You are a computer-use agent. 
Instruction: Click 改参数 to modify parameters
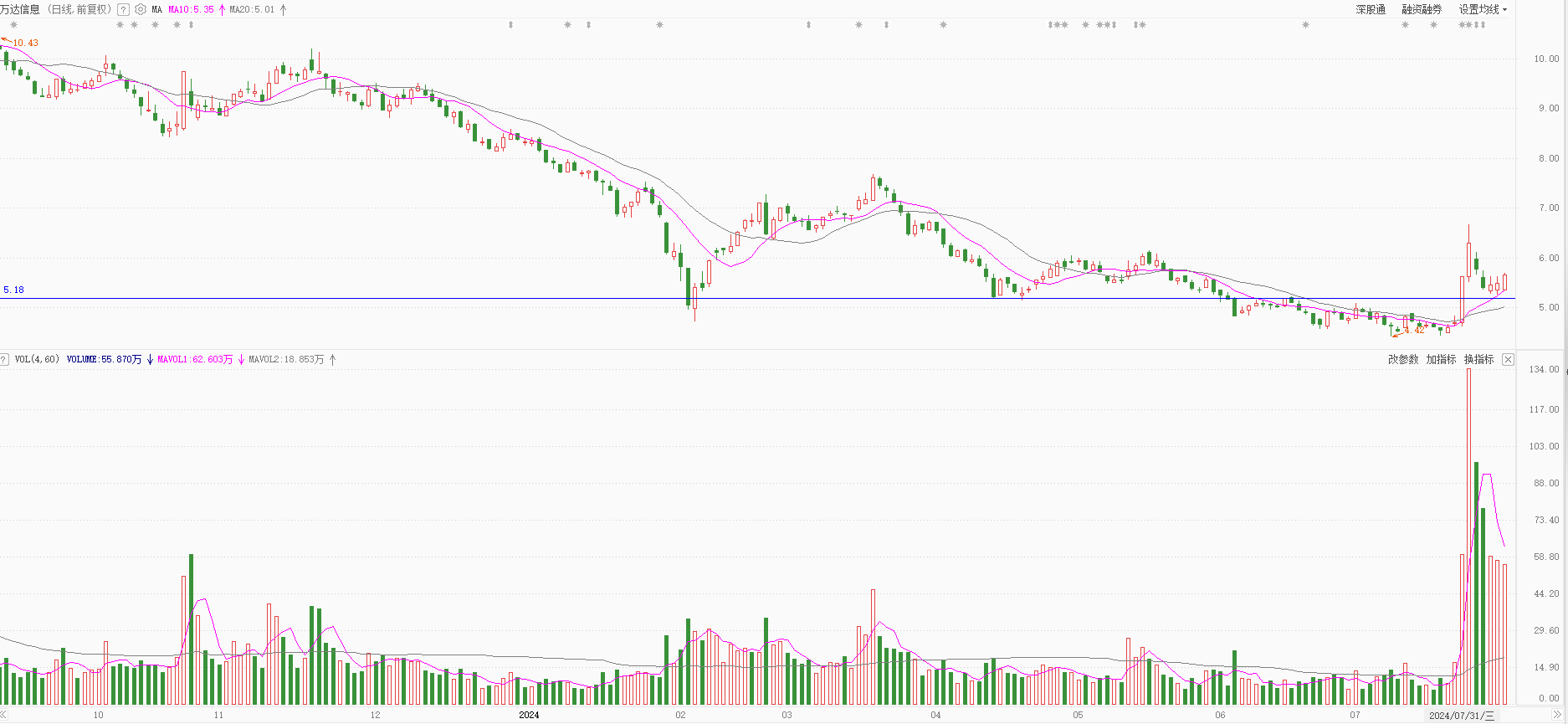click(1403, 360)
